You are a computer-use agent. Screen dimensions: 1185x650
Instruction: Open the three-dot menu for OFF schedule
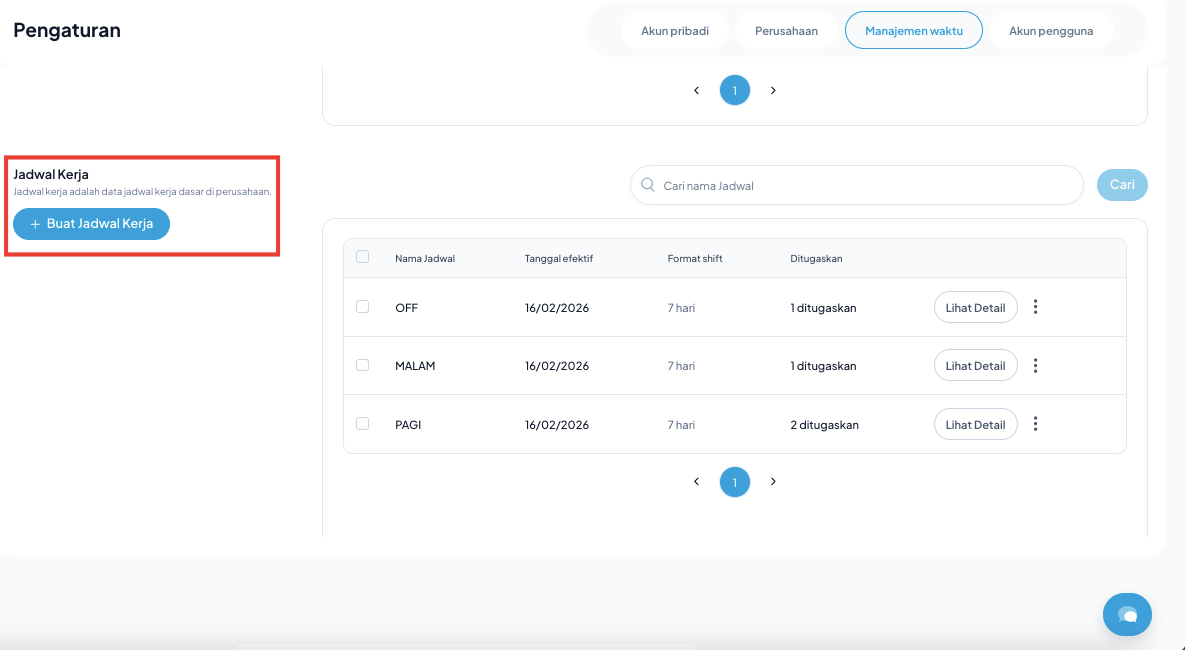pos(1035,307)
